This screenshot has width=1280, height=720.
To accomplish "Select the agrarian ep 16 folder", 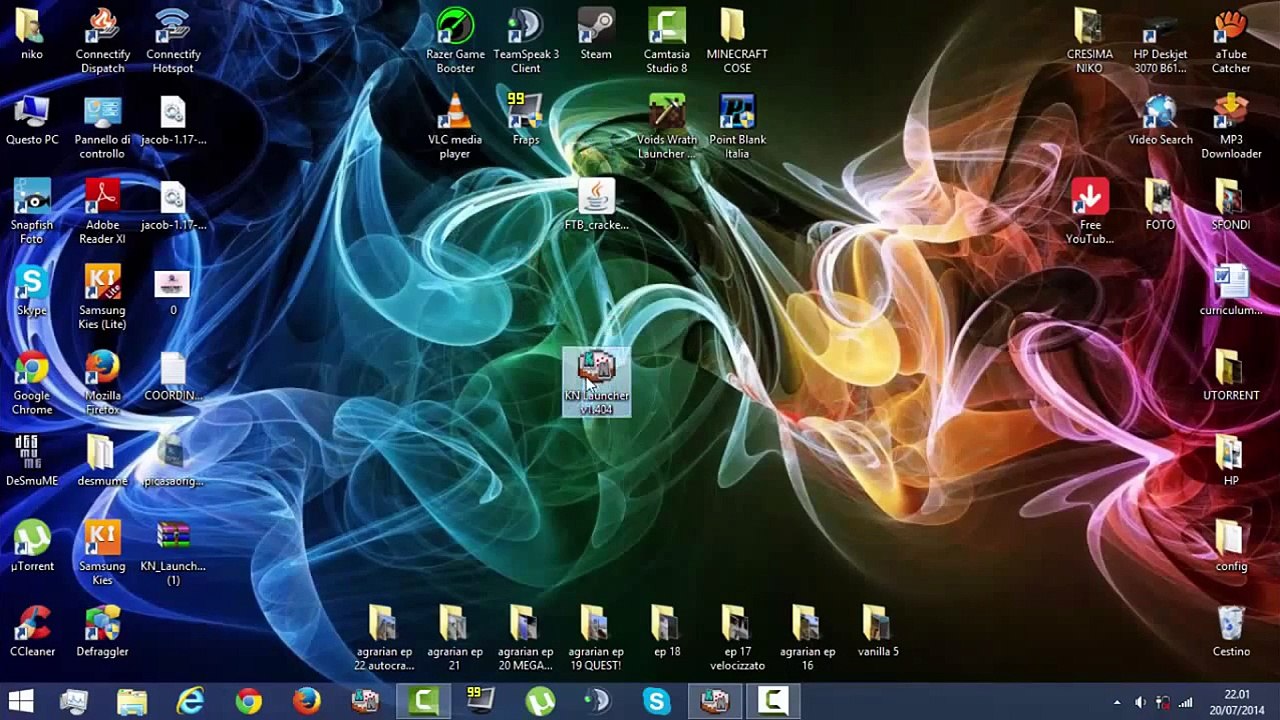I will pyautogui.click(x=808, y=638).
